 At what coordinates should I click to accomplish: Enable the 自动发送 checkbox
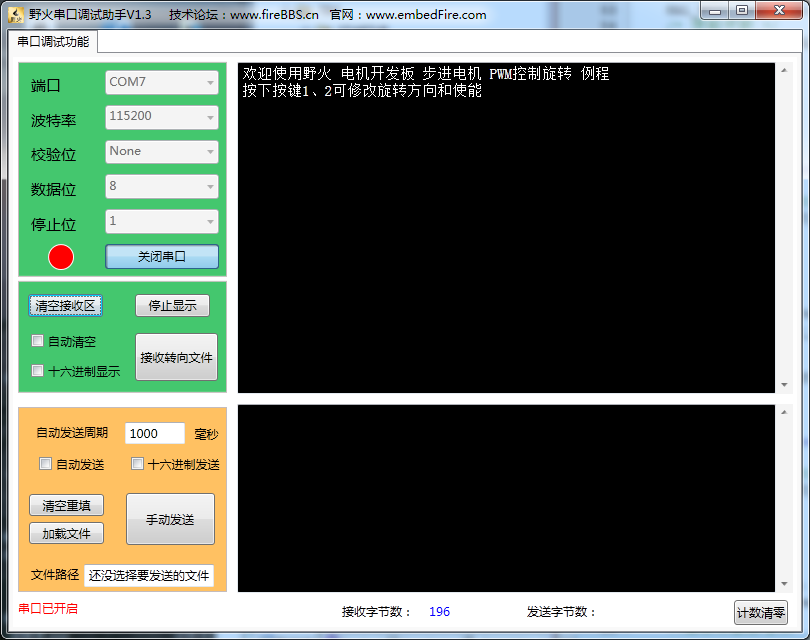pyautogui.click(x=45, y=463)
